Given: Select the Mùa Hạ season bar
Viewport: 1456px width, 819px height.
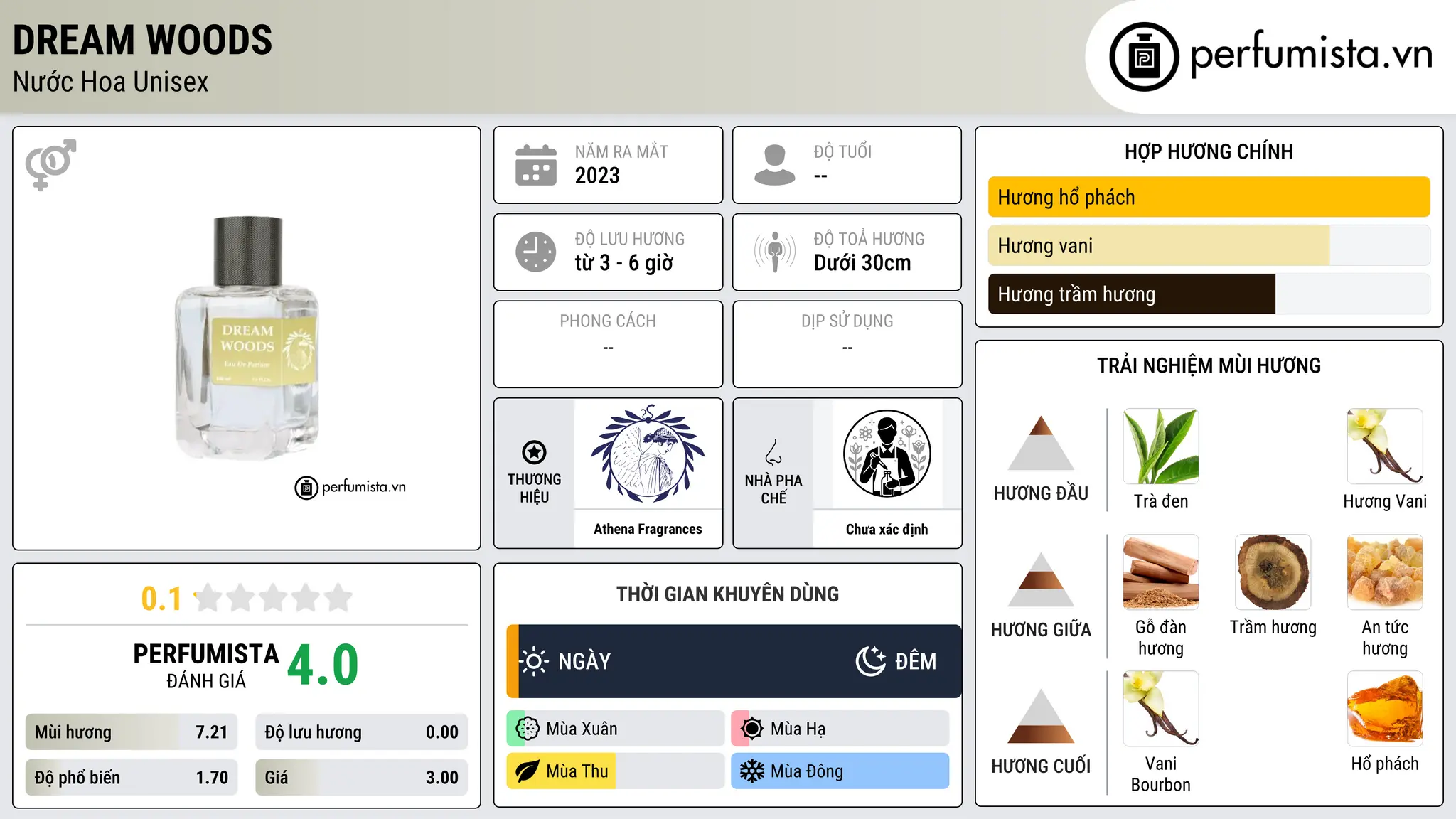Looking at the screenshot, I should tap(840, 729).
